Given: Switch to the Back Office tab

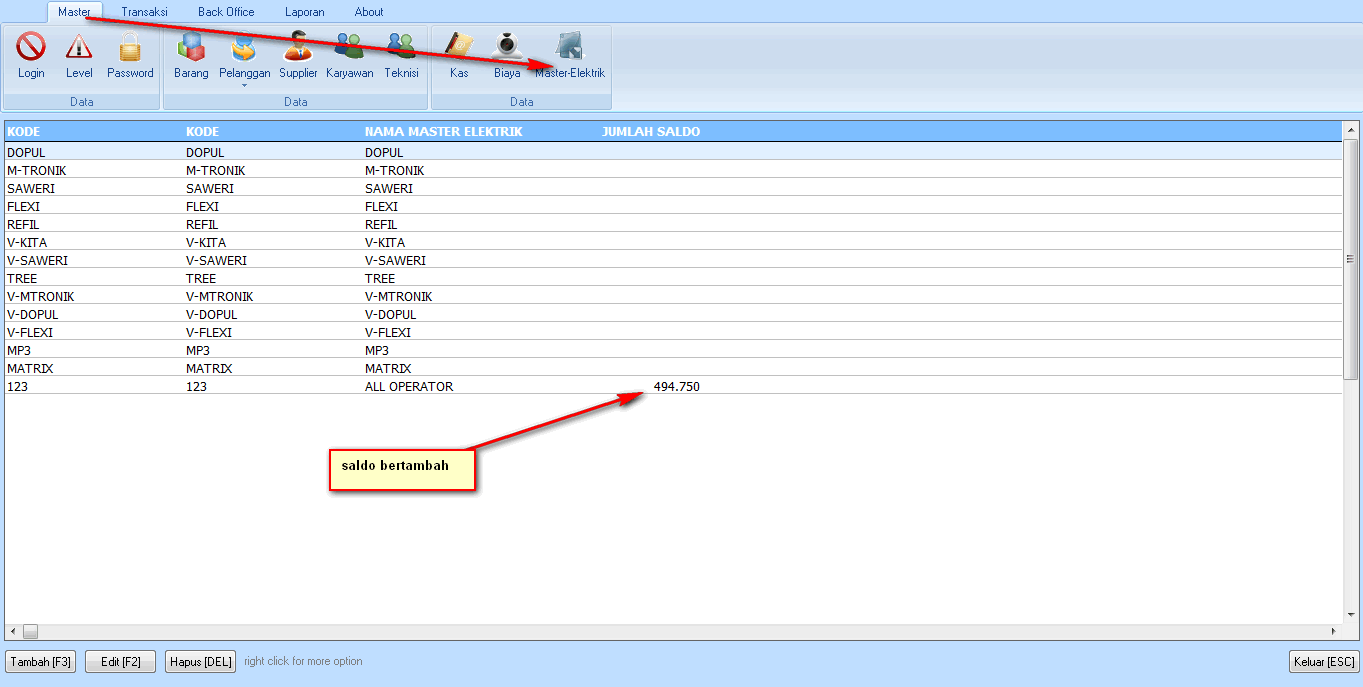Looking at the screenshot, I should [x=226, y=12].
